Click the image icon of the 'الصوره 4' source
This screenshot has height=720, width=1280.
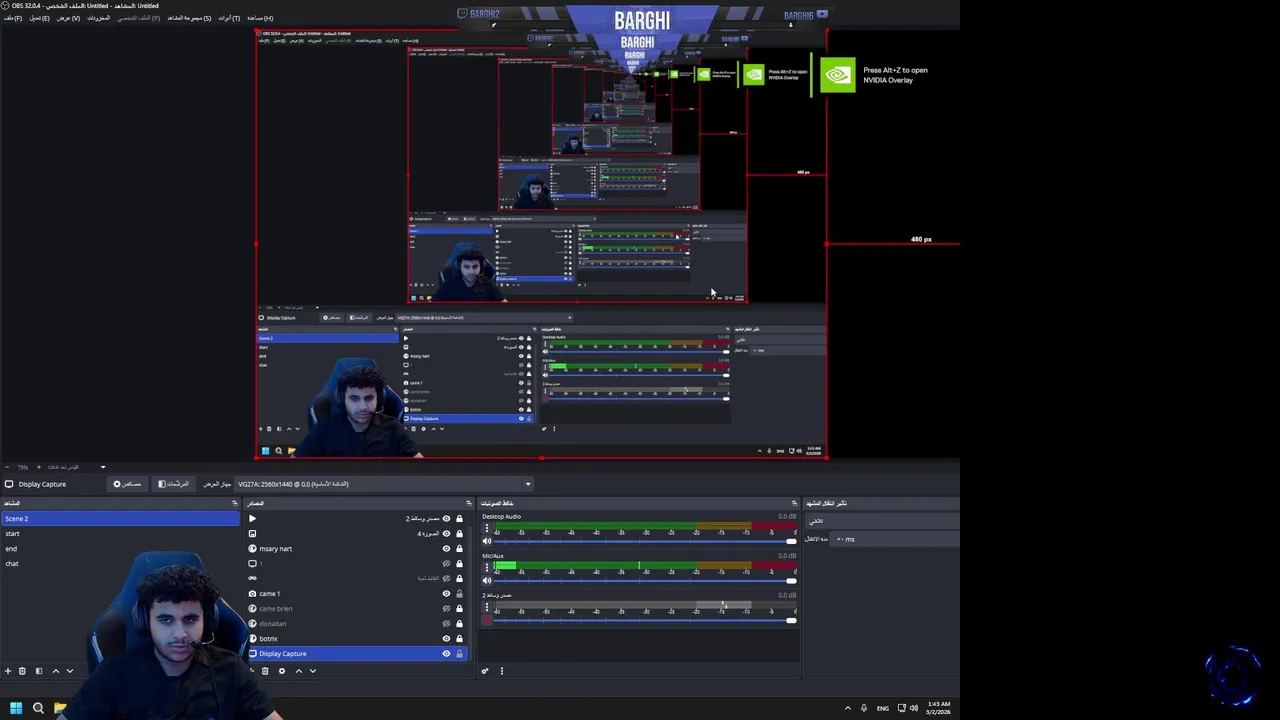coord(252,533)
